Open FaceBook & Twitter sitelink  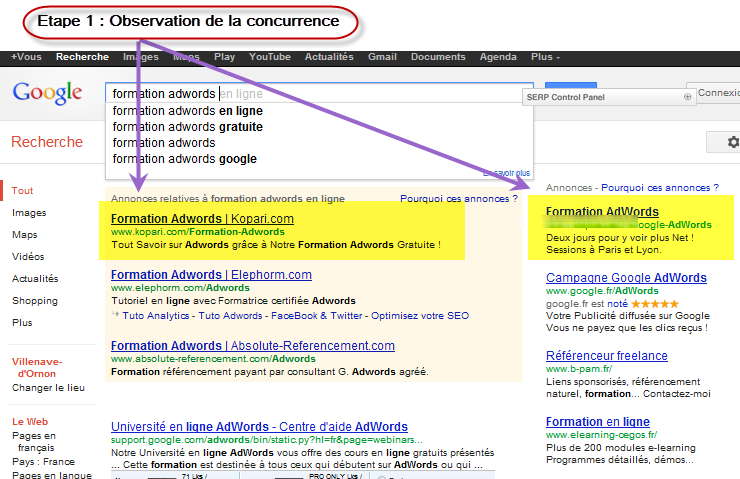tap(317, 316)
